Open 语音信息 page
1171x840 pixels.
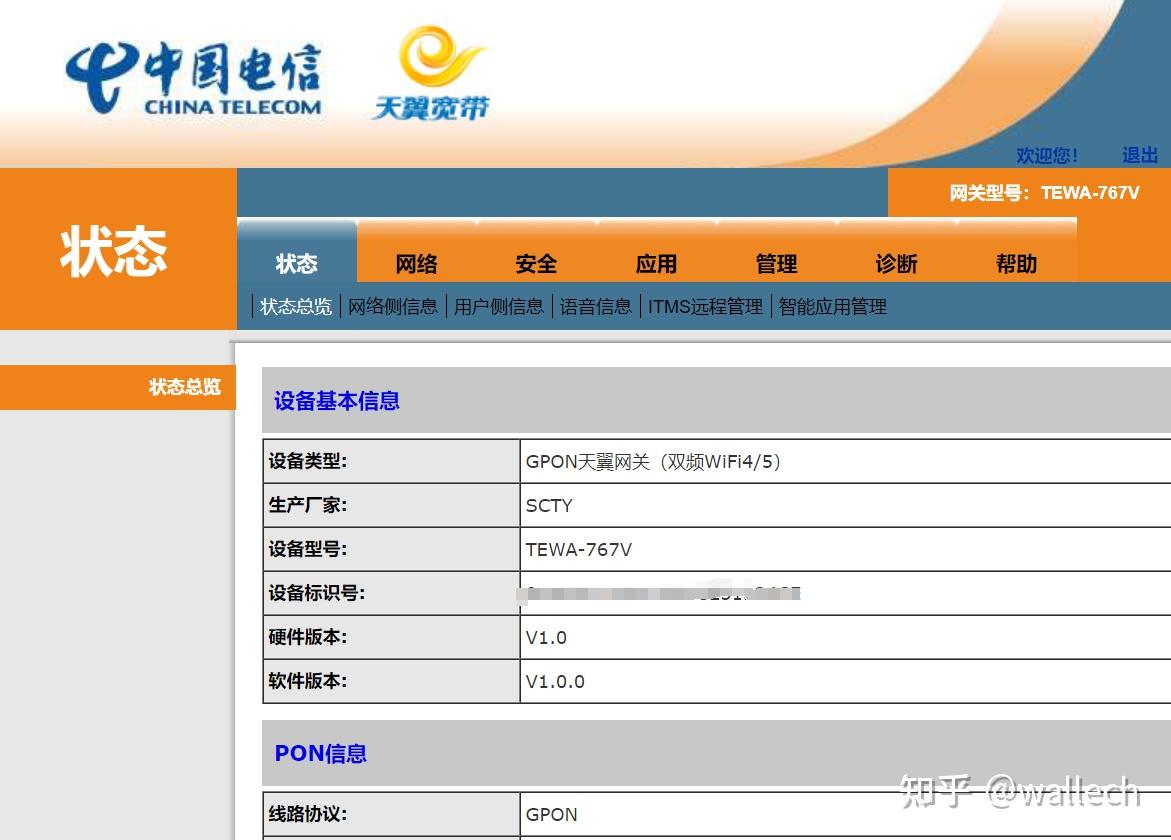point(595,307)
